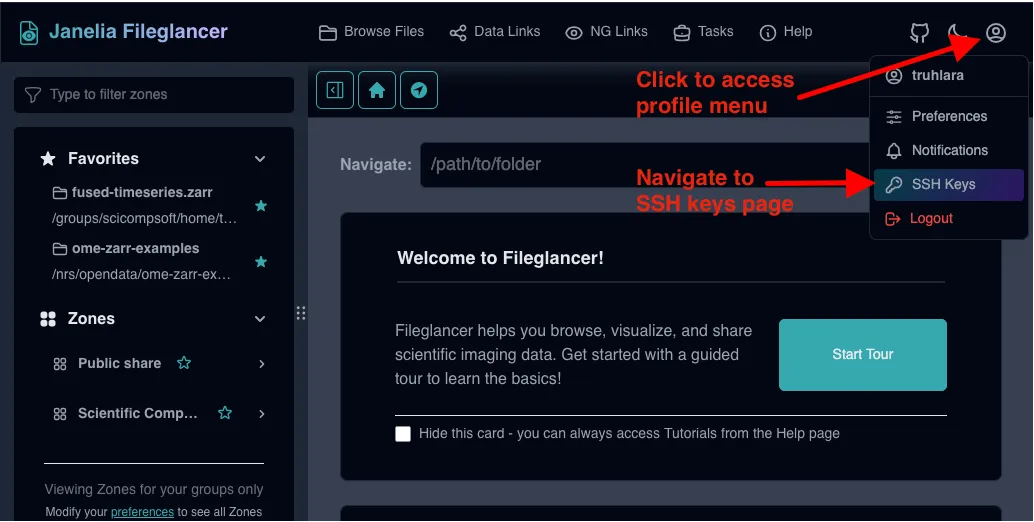Viewport: 1034px width, 522px height.
Task: Toggle Public share favorite star
Action: click(x=184, y=362)
